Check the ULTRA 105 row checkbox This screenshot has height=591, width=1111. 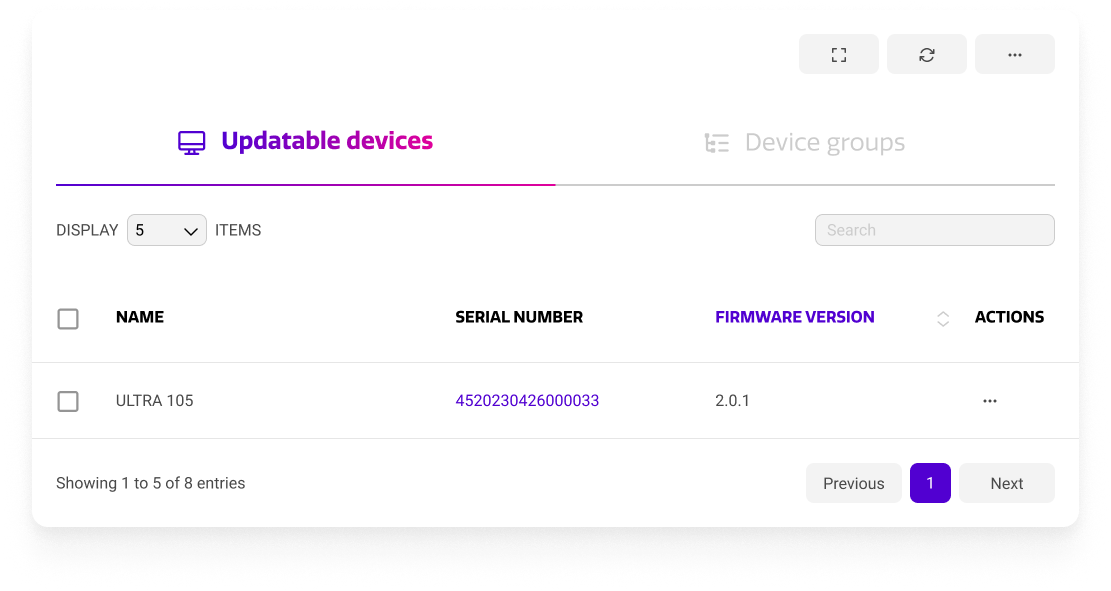pos(68,401)
